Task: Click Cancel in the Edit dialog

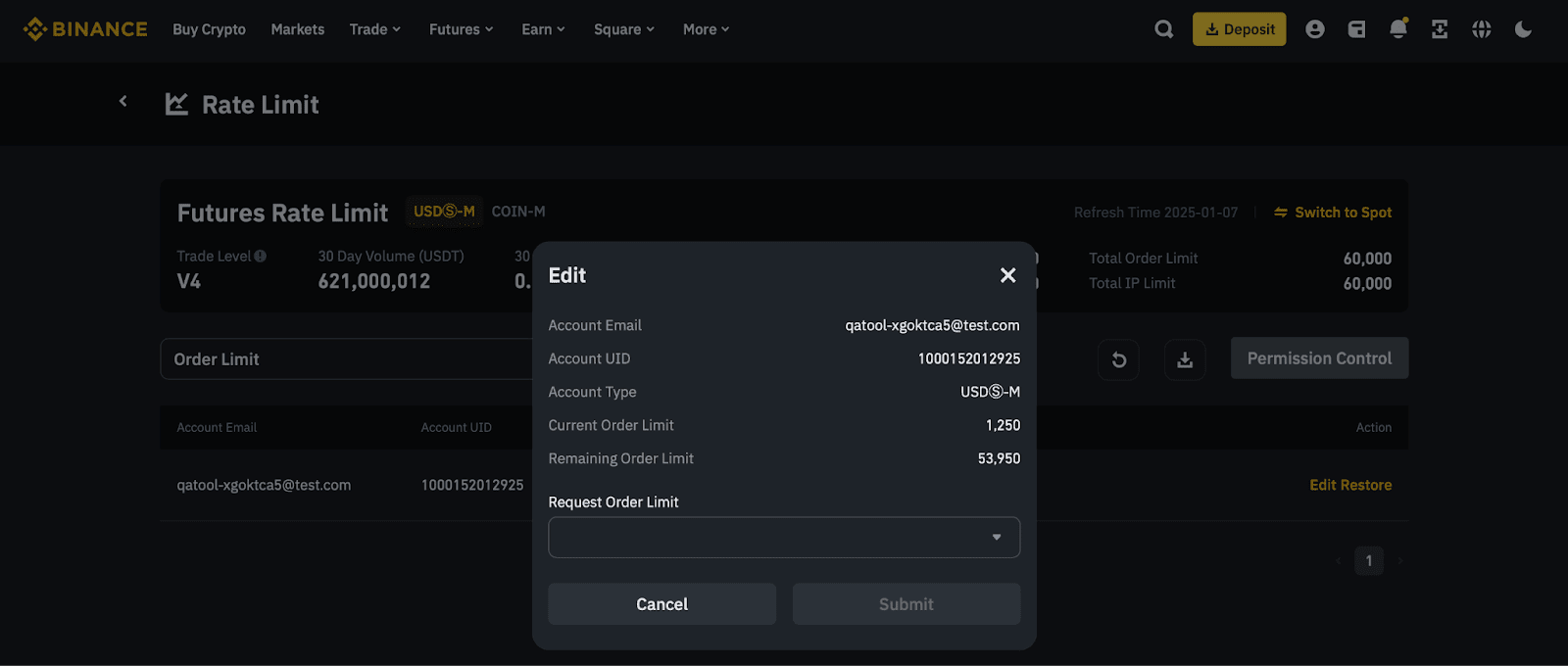Action: 662,604
